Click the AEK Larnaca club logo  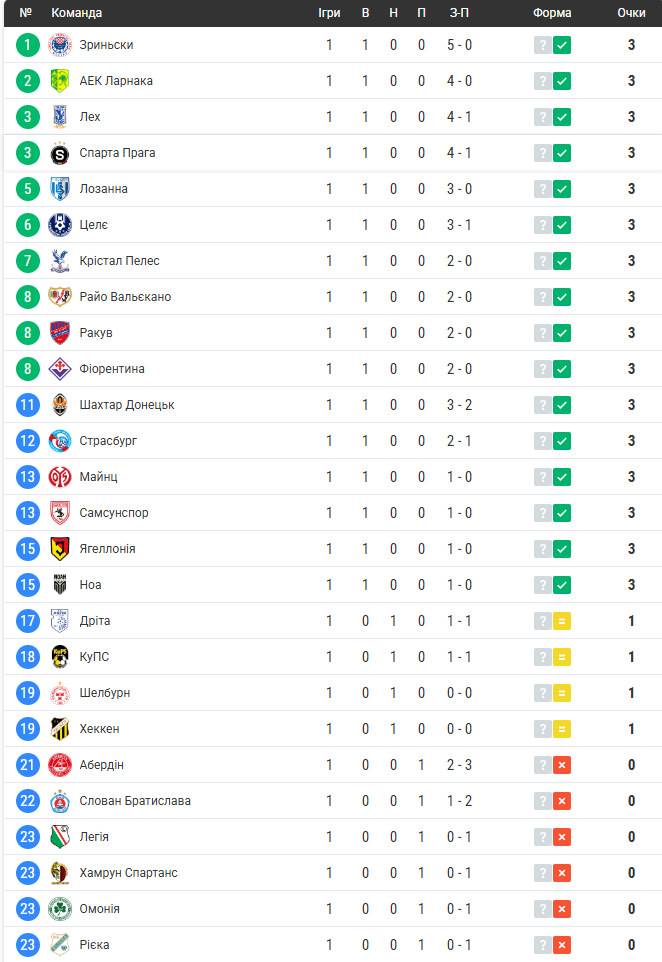pos(60,81)
